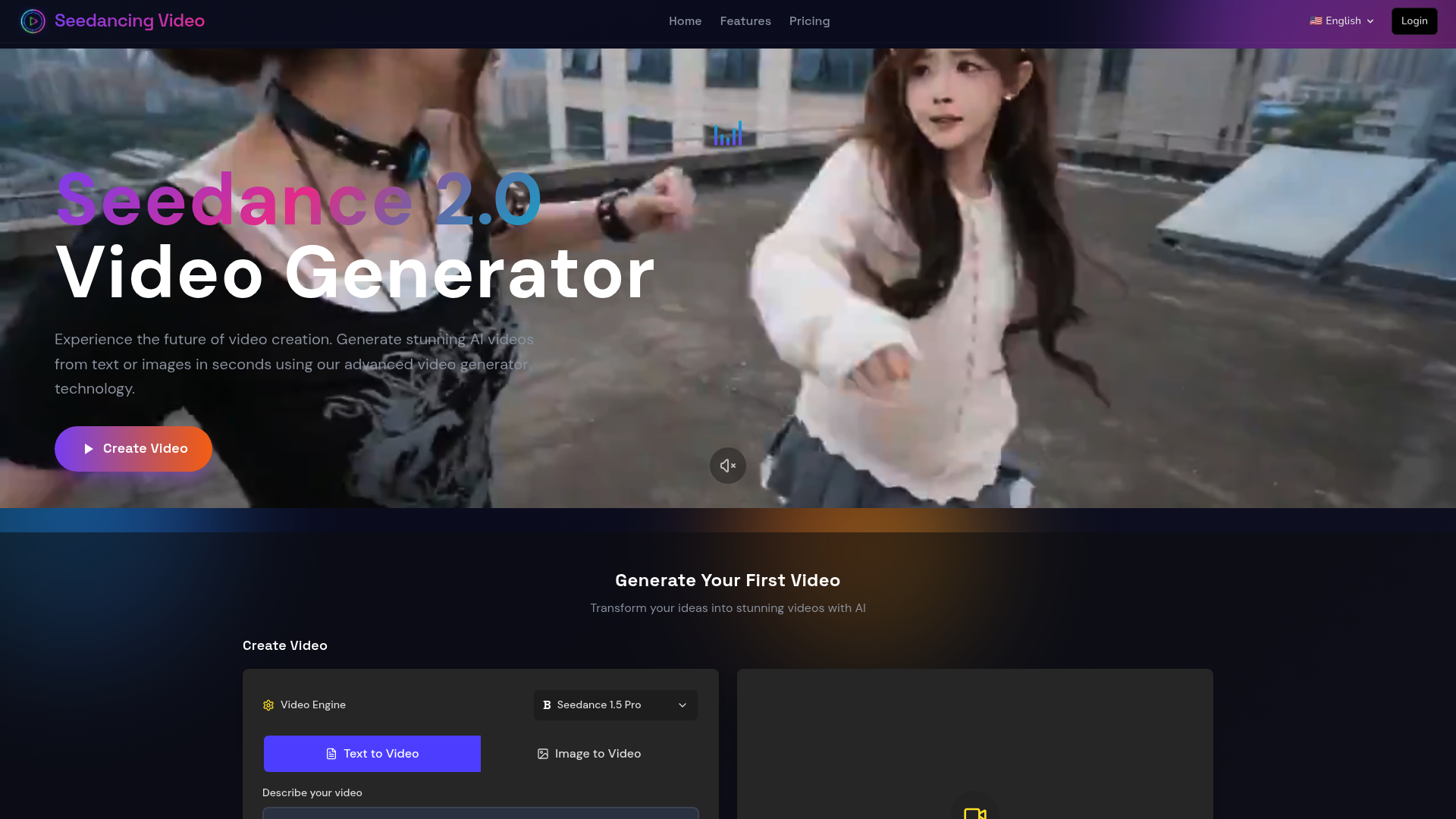Click the play triangle inside Create Video button
The image size is (1456, 819).
[x=89, y=448]
